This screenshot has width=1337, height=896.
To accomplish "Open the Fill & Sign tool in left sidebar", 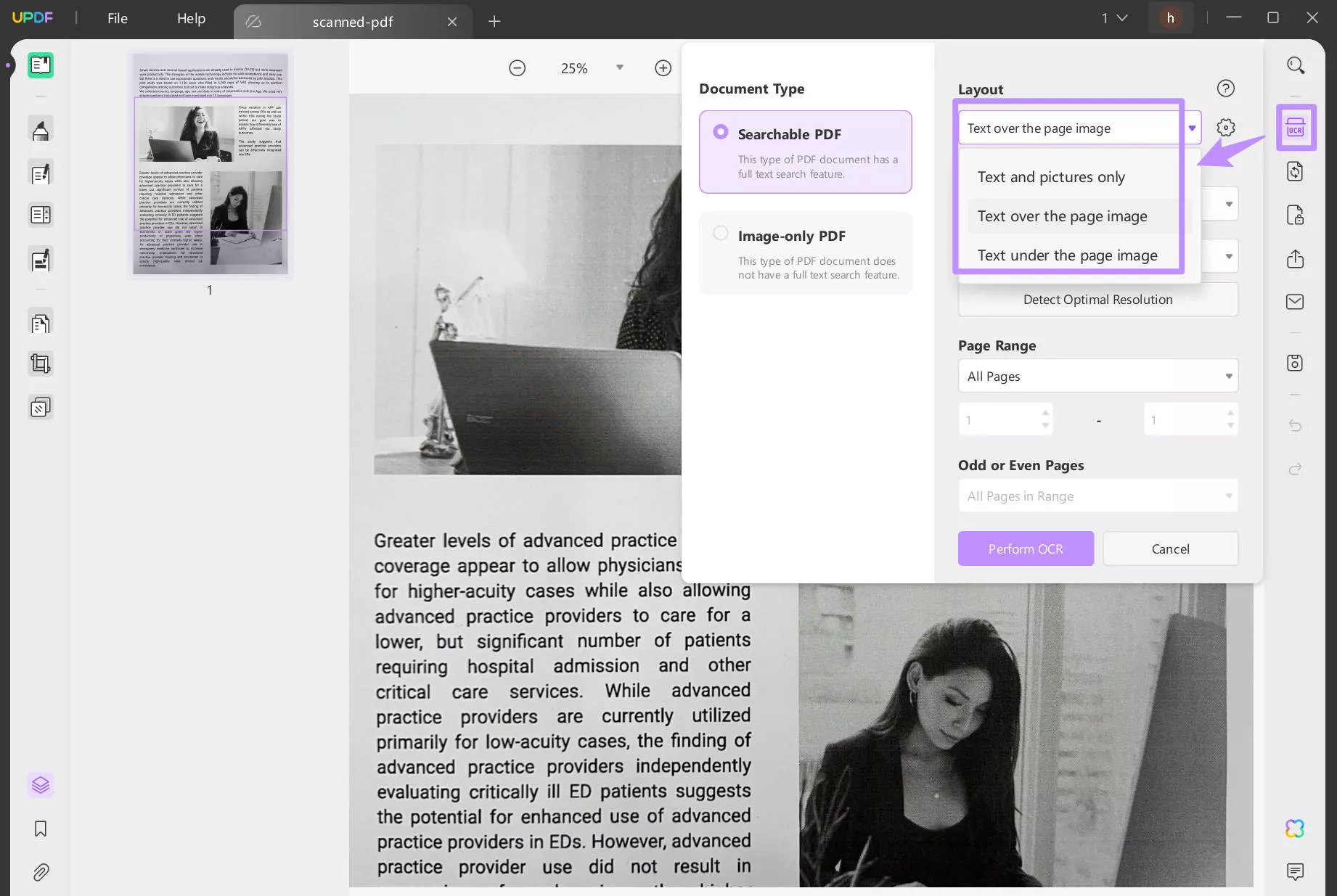I will pos(41,260).
